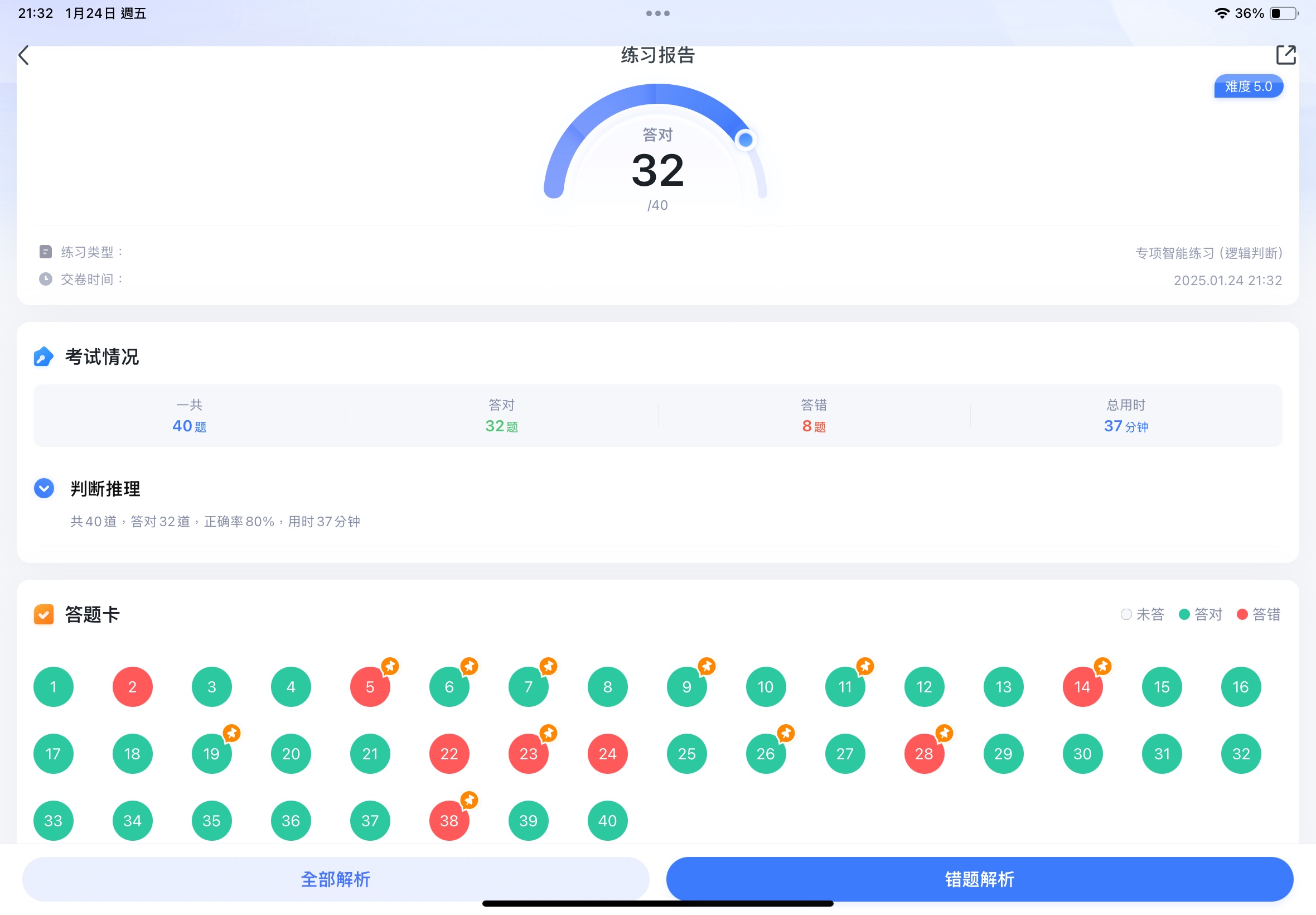Tap the pin badge on question 5
Viewport: 1316px width, 915px height.
(x=390, y=666)
